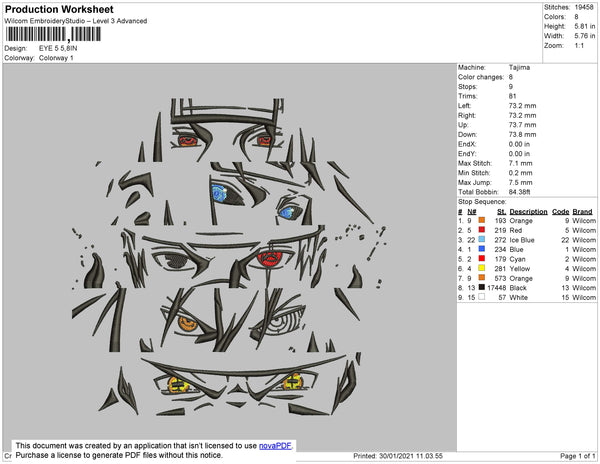
Task: Click the Description column header
Action: click(x=528, y=212)
